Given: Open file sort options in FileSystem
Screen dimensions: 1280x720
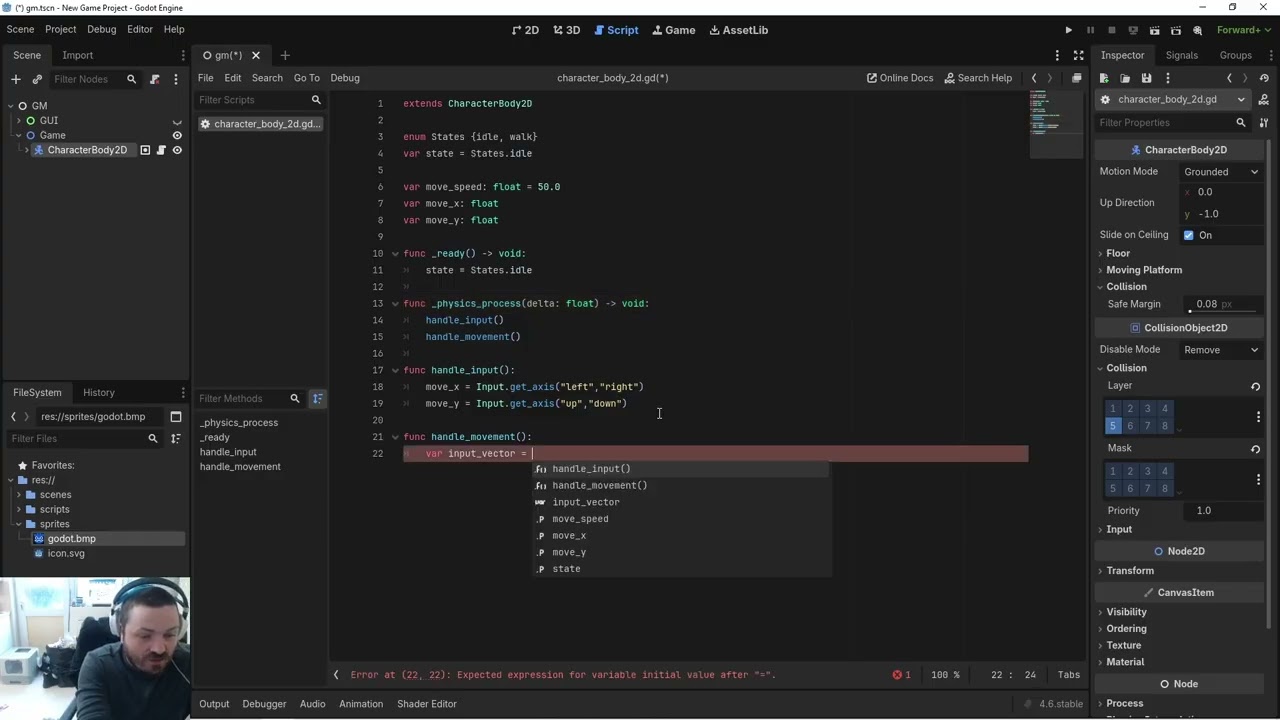Looking at the screenshot, I should (176, 439).
